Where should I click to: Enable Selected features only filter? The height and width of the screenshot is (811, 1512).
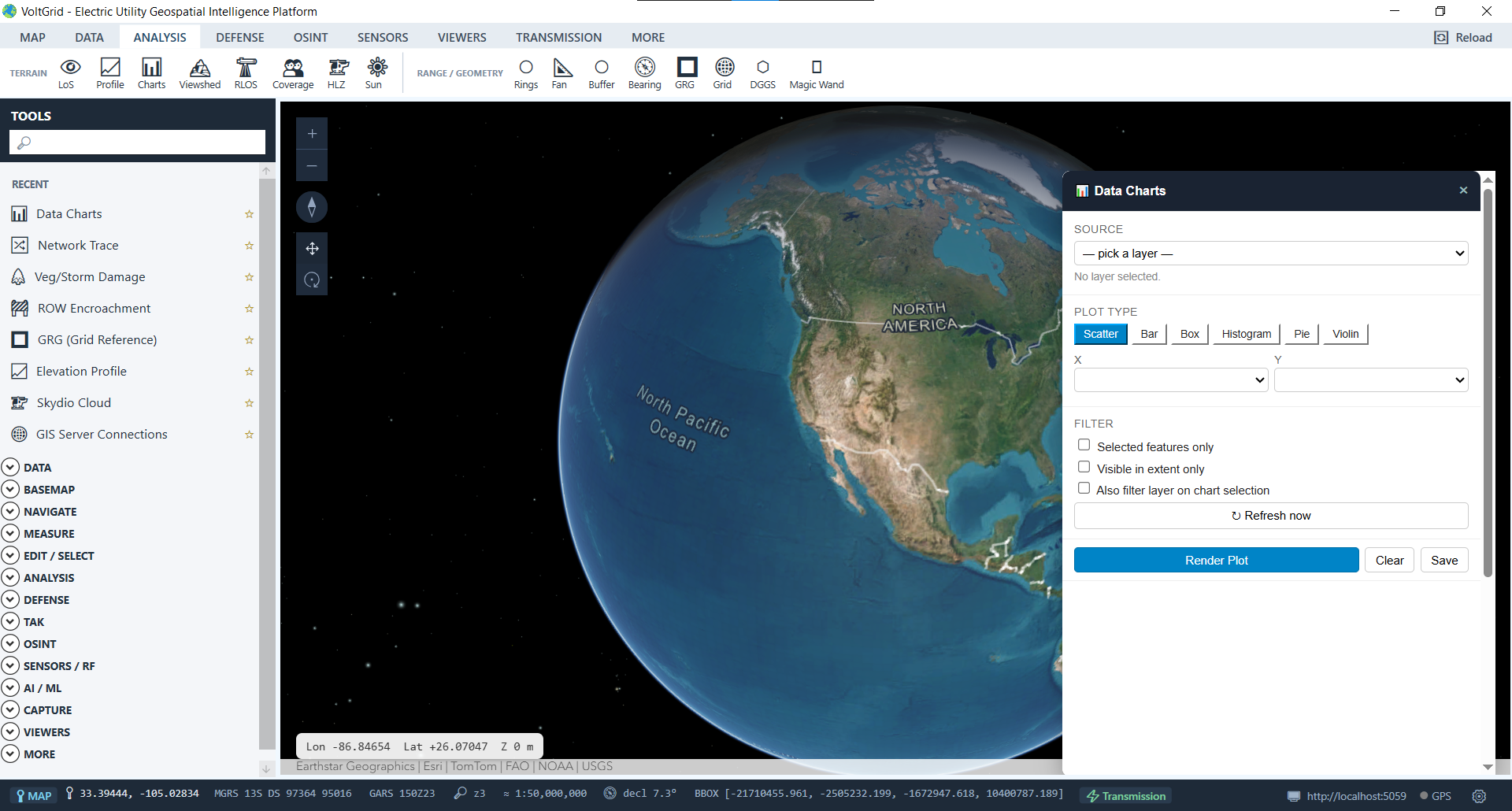click(x=1084, y=446)
